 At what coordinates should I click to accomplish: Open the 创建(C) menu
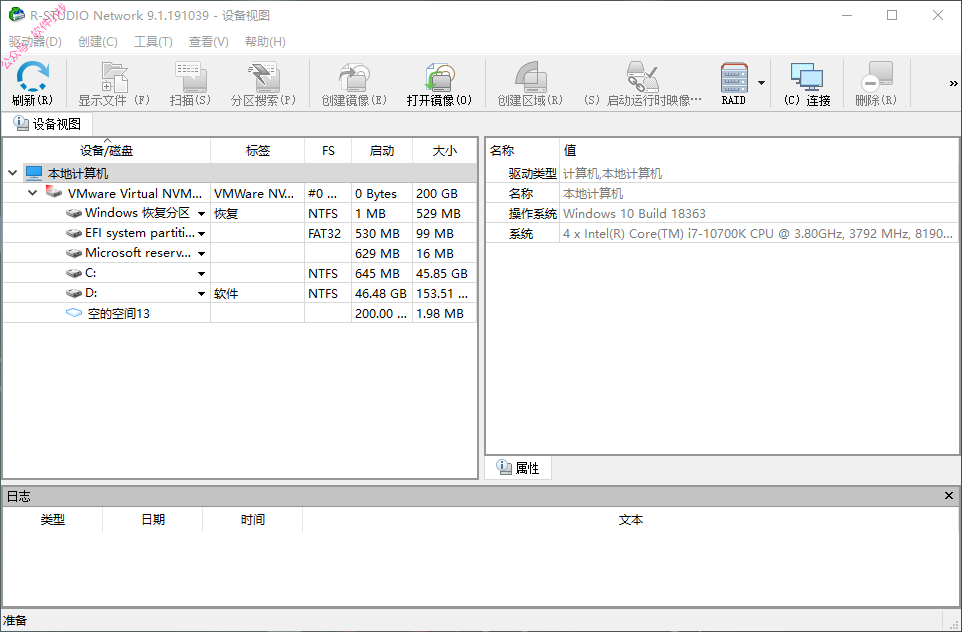click(98, 41)
